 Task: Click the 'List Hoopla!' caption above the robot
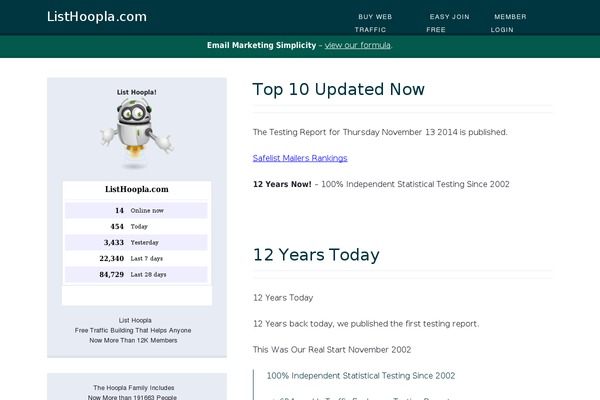point(137,93)
